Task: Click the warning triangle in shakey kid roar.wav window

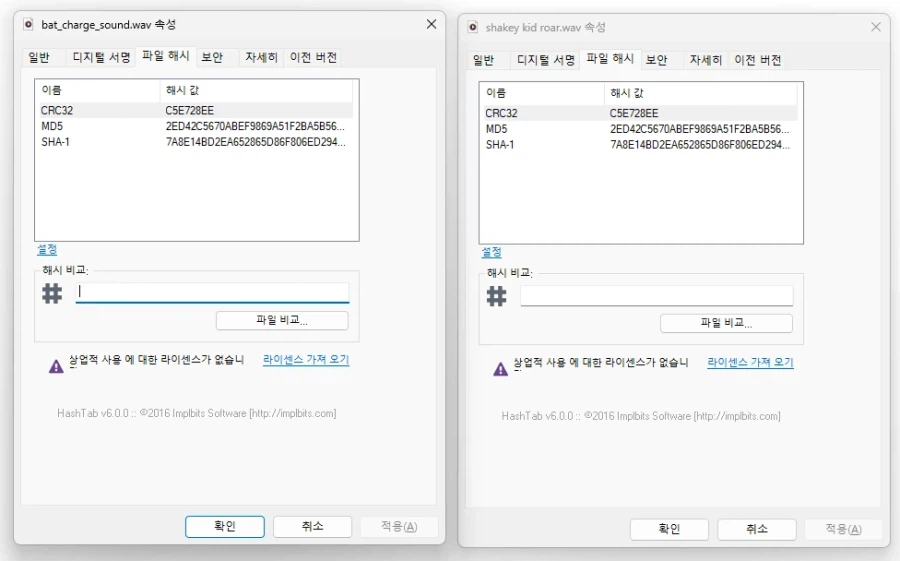Action: point(501,369)
